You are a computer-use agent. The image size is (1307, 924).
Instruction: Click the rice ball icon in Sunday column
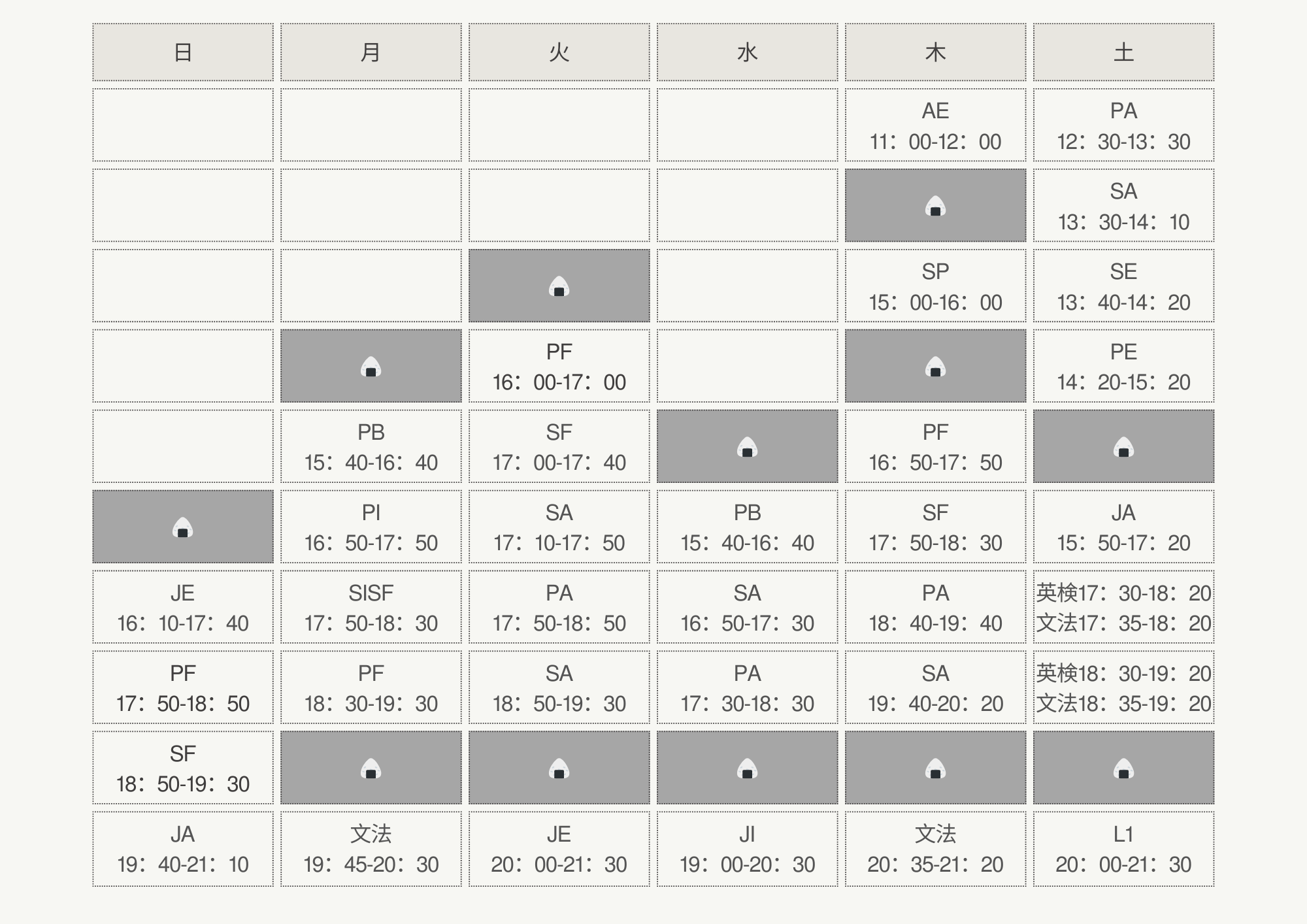tap(183, 527)
